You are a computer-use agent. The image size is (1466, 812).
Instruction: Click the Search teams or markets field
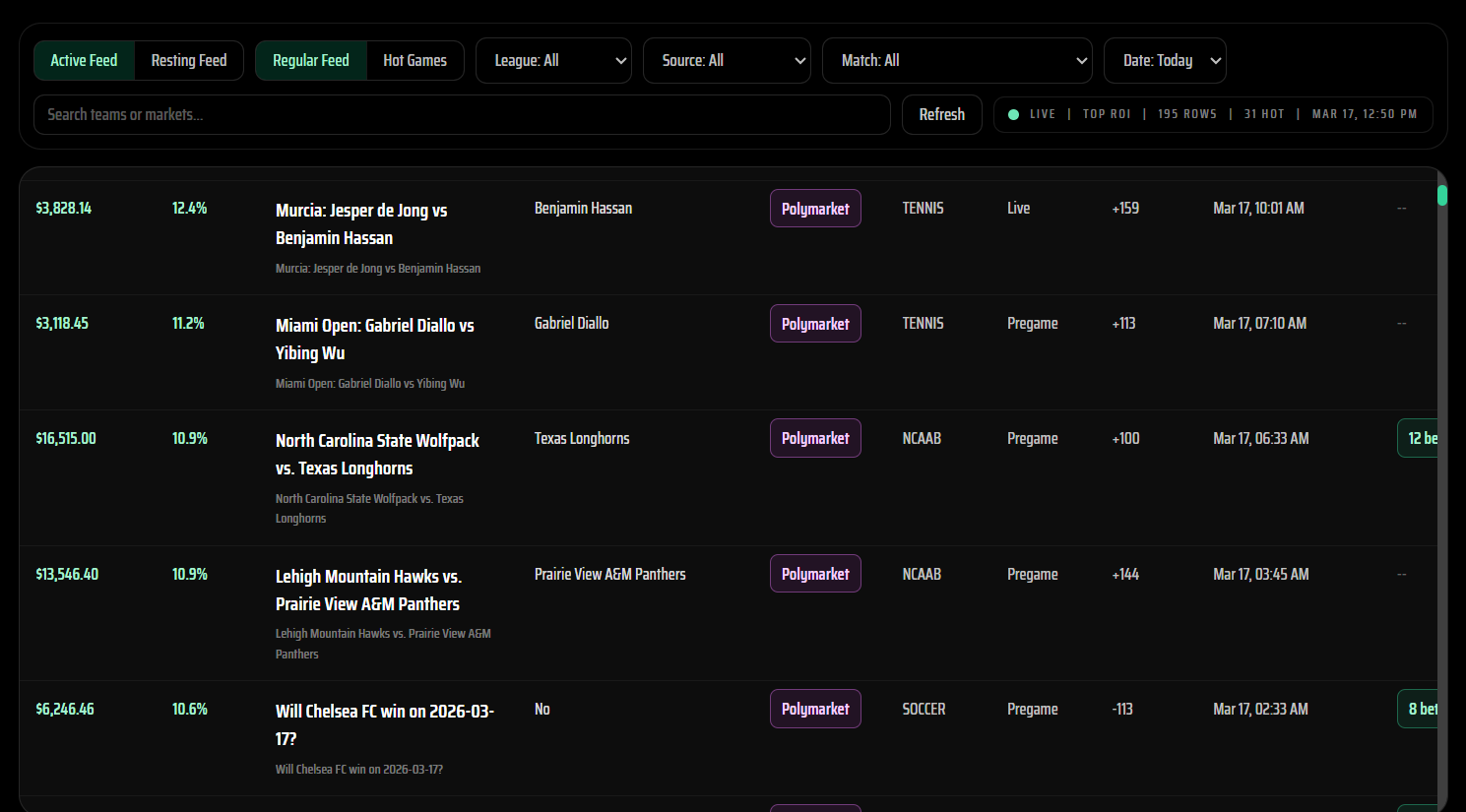tap(462, 115)
